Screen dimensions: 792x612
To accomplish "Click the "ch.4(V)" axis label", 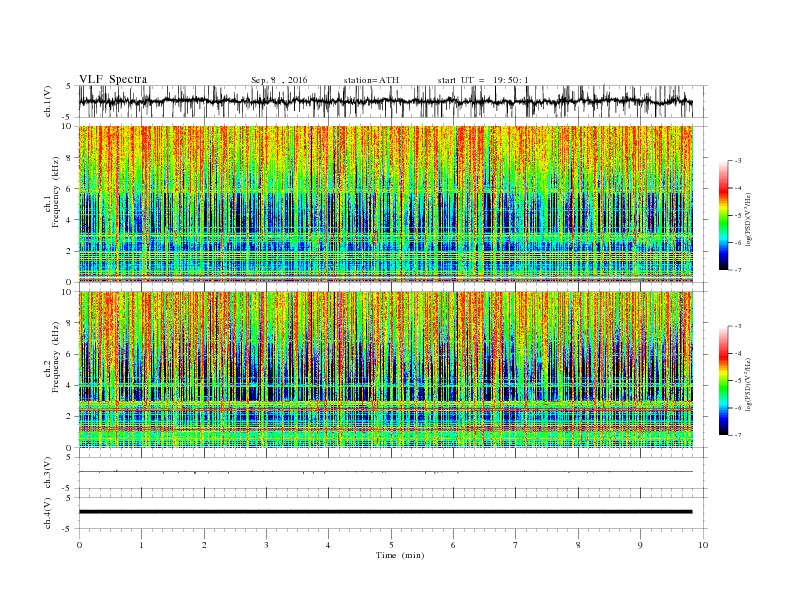I will pyautogui.click(x=48, y=513).
